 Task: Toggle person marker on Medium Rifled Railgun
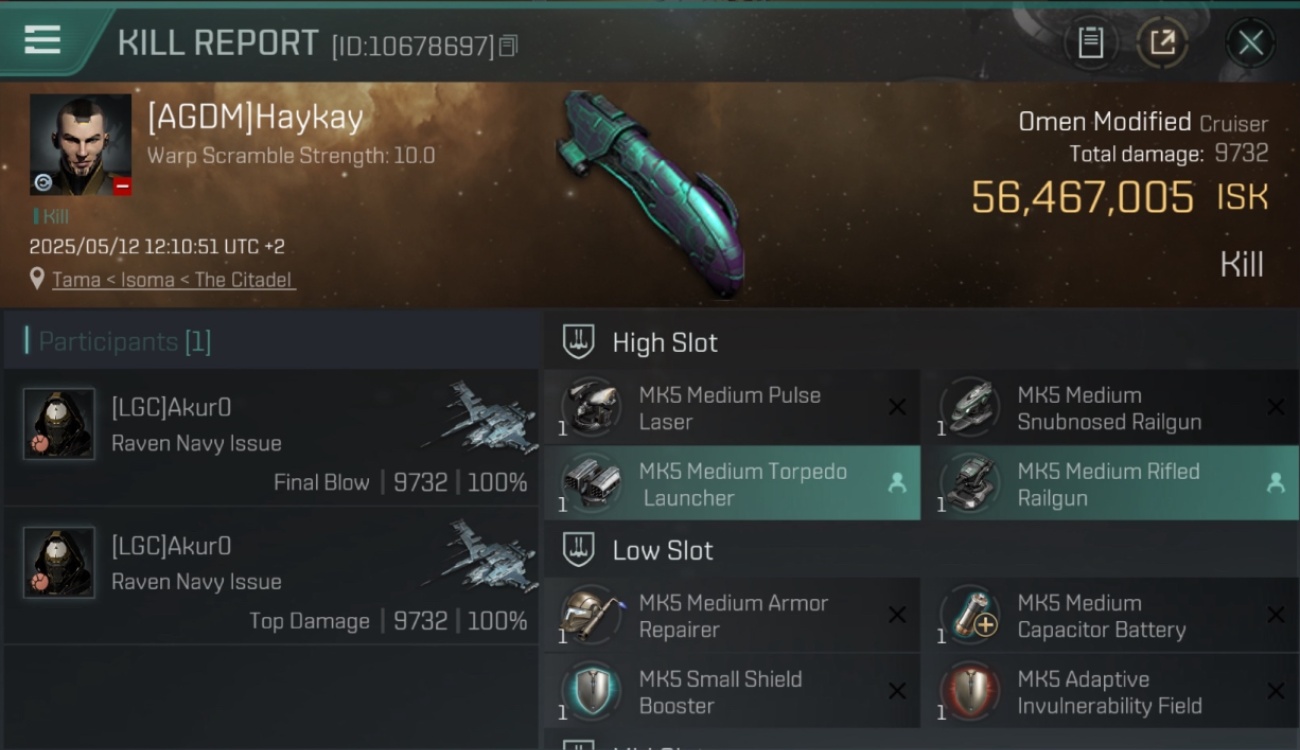point(1275,483)
